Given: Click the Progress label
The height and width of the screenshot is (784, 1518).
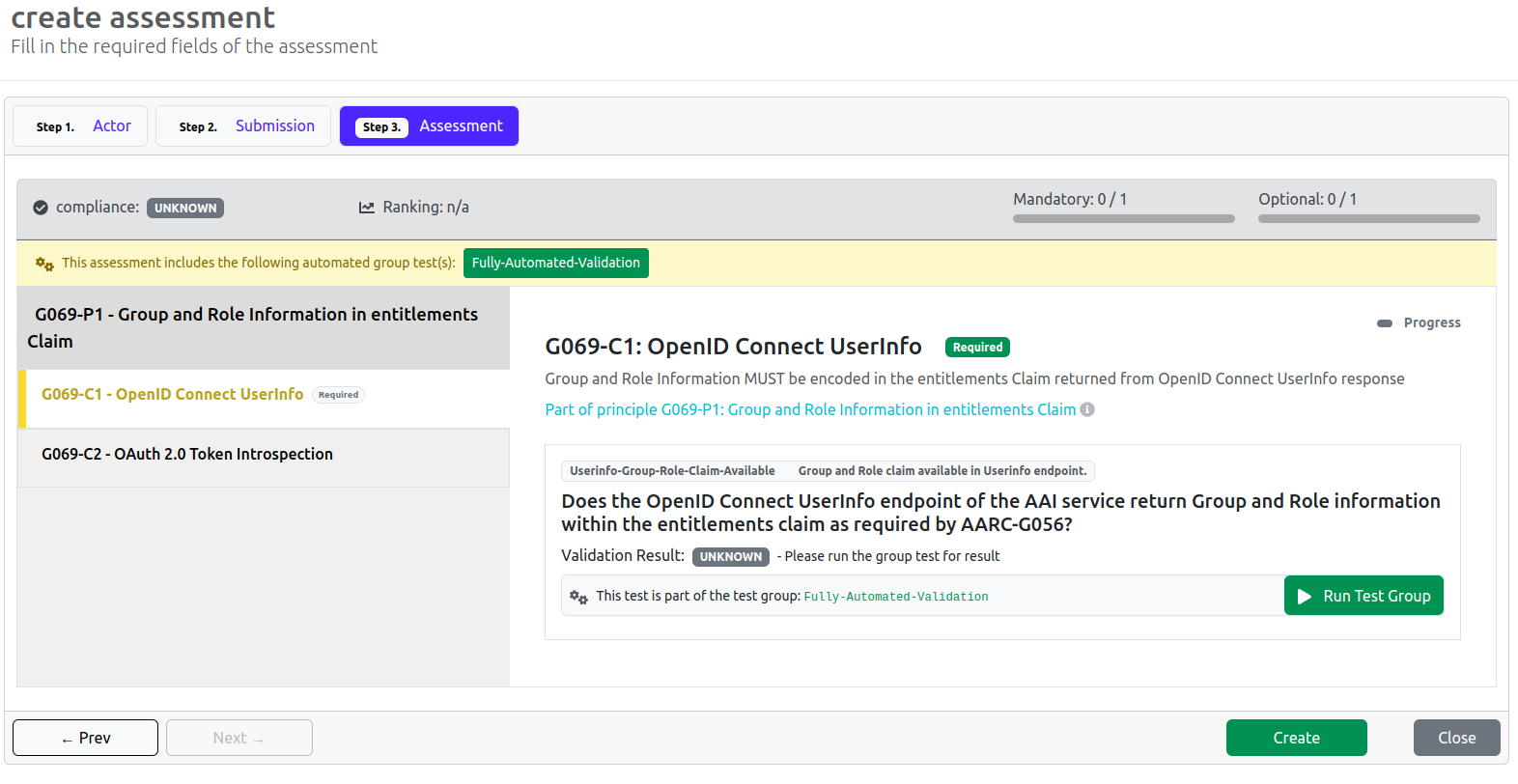Looking at the screenshot, I should (x=1432, y=322).
